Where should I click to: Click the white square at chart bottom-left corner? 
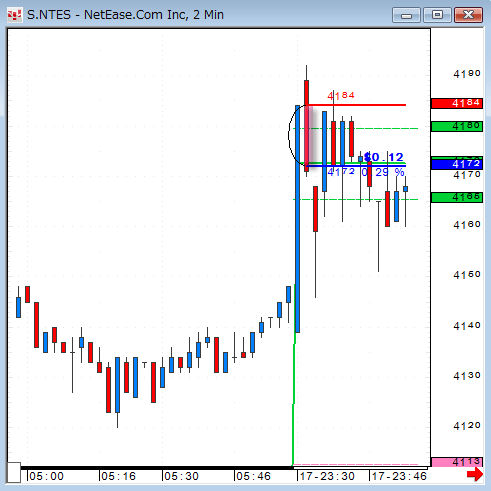(x=14, y=472)
